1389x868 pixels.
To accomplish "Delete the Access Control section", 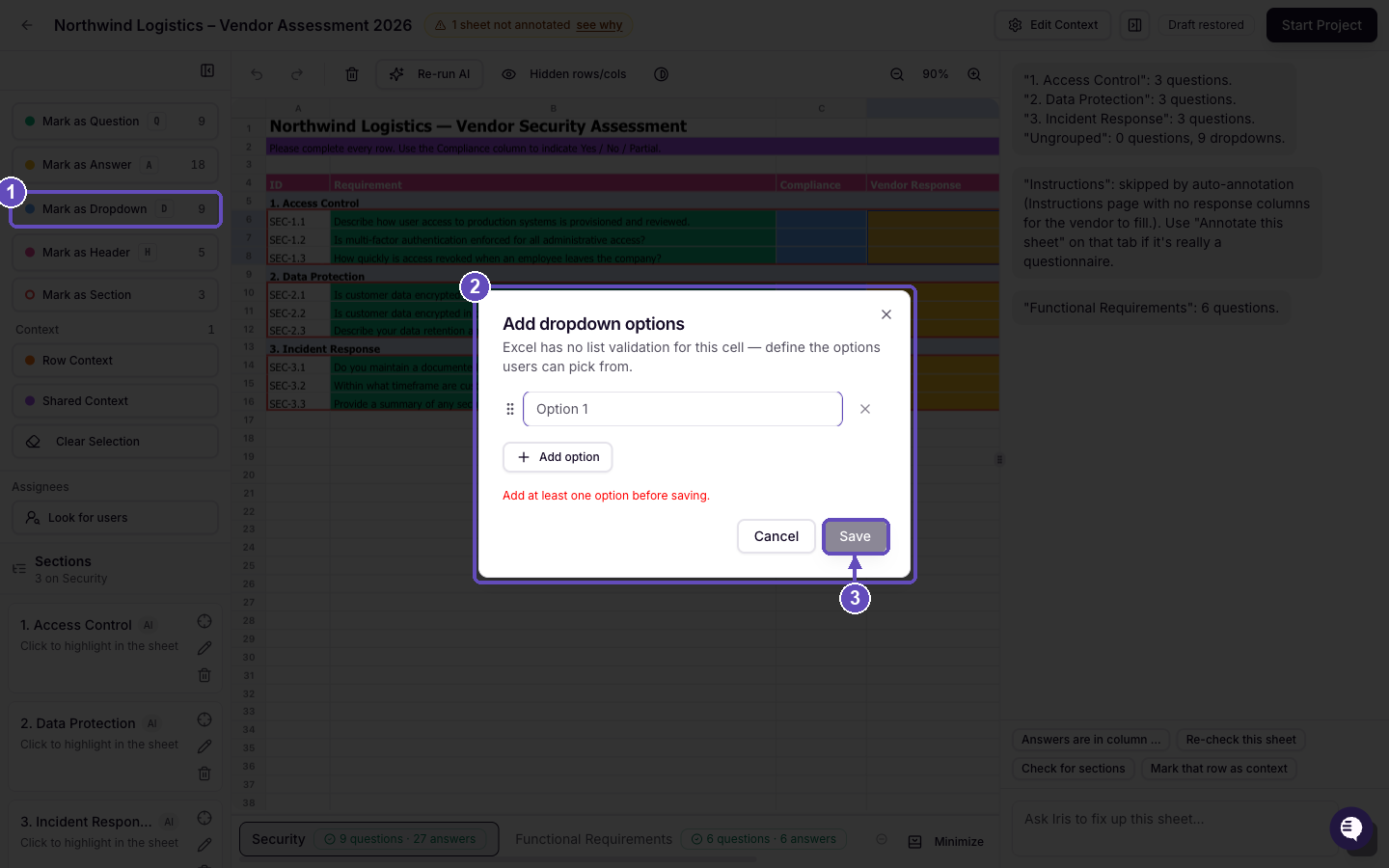I will tap(204, 675).
